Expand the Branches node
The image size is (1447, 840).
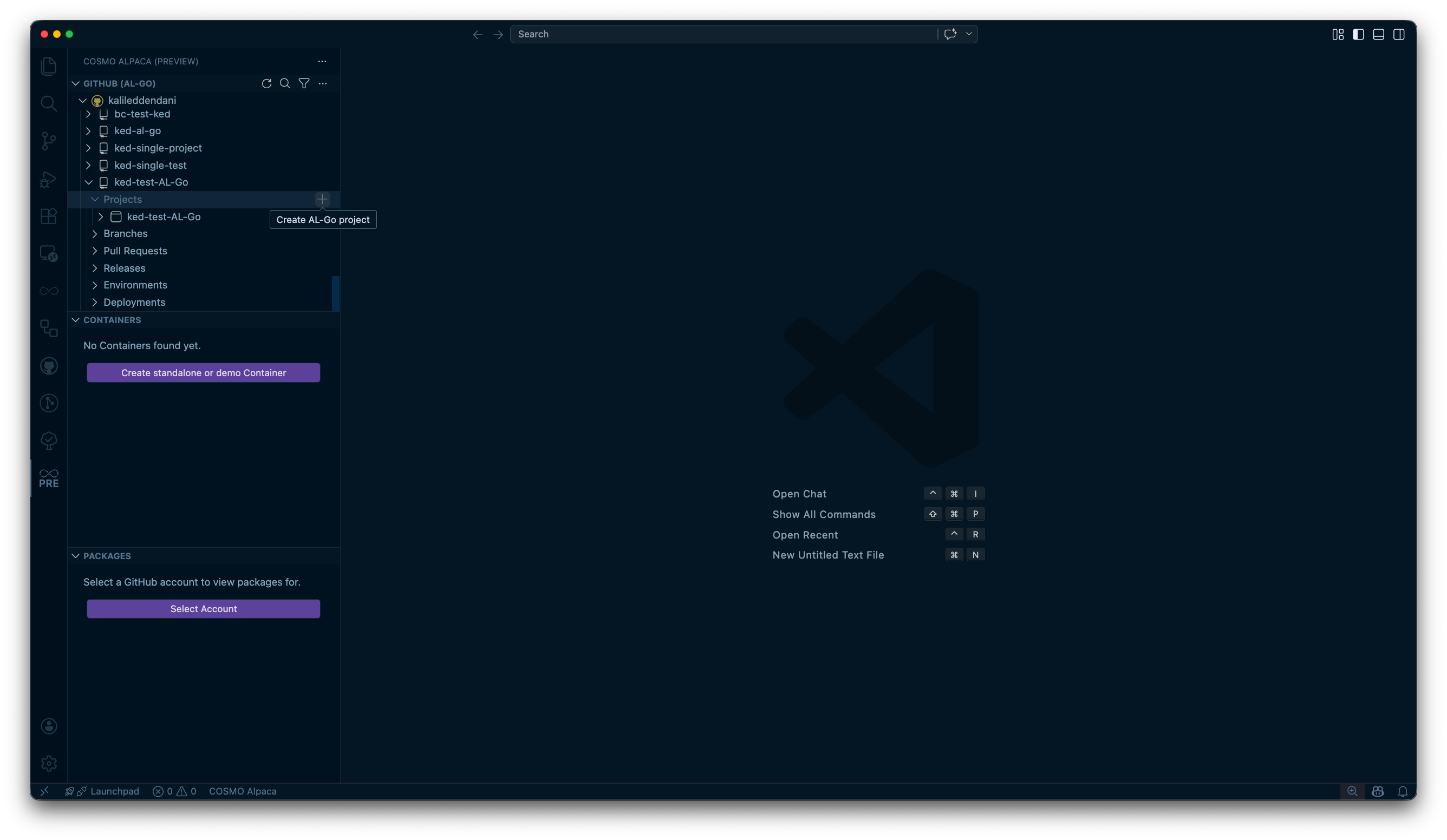(95, 233)
